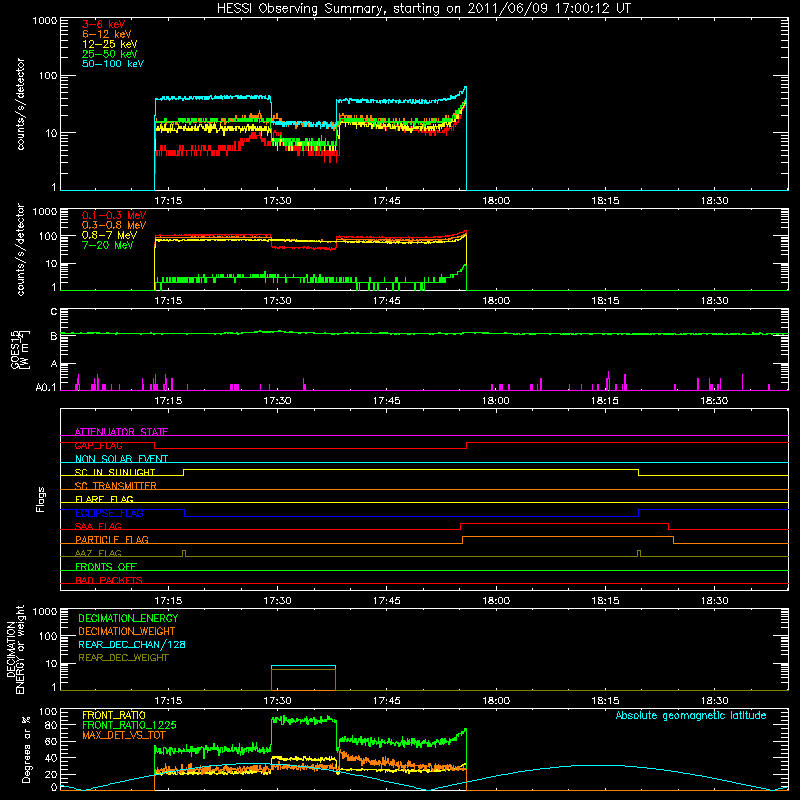The height and width of the screenshot is (800, 800).
Task: Select the GAP_FLAG label
Action: pos(98,445)
